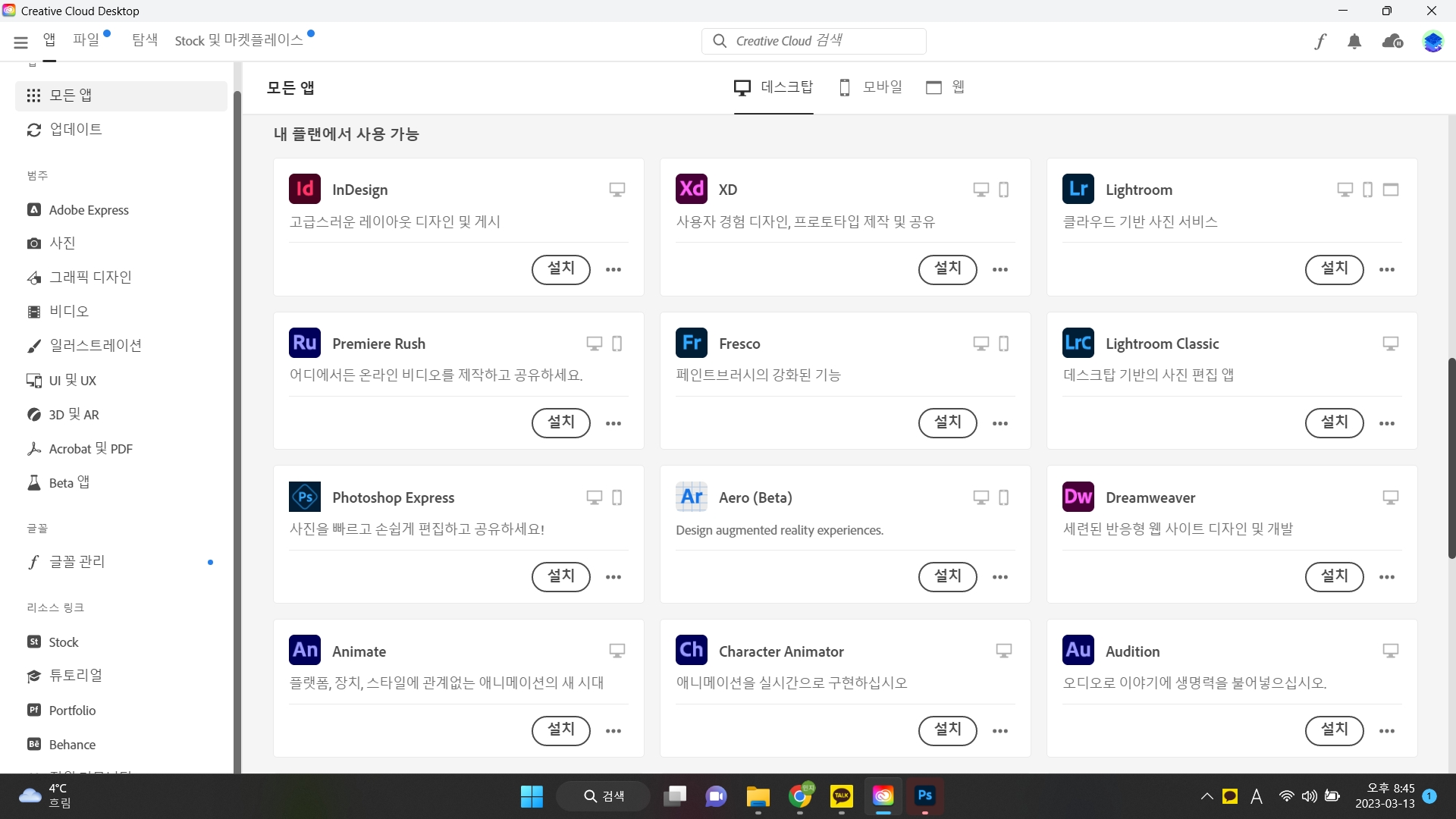Select the UI 및 UX category
The width and height of the screenshot is (1456, 819).
(121, 380)
